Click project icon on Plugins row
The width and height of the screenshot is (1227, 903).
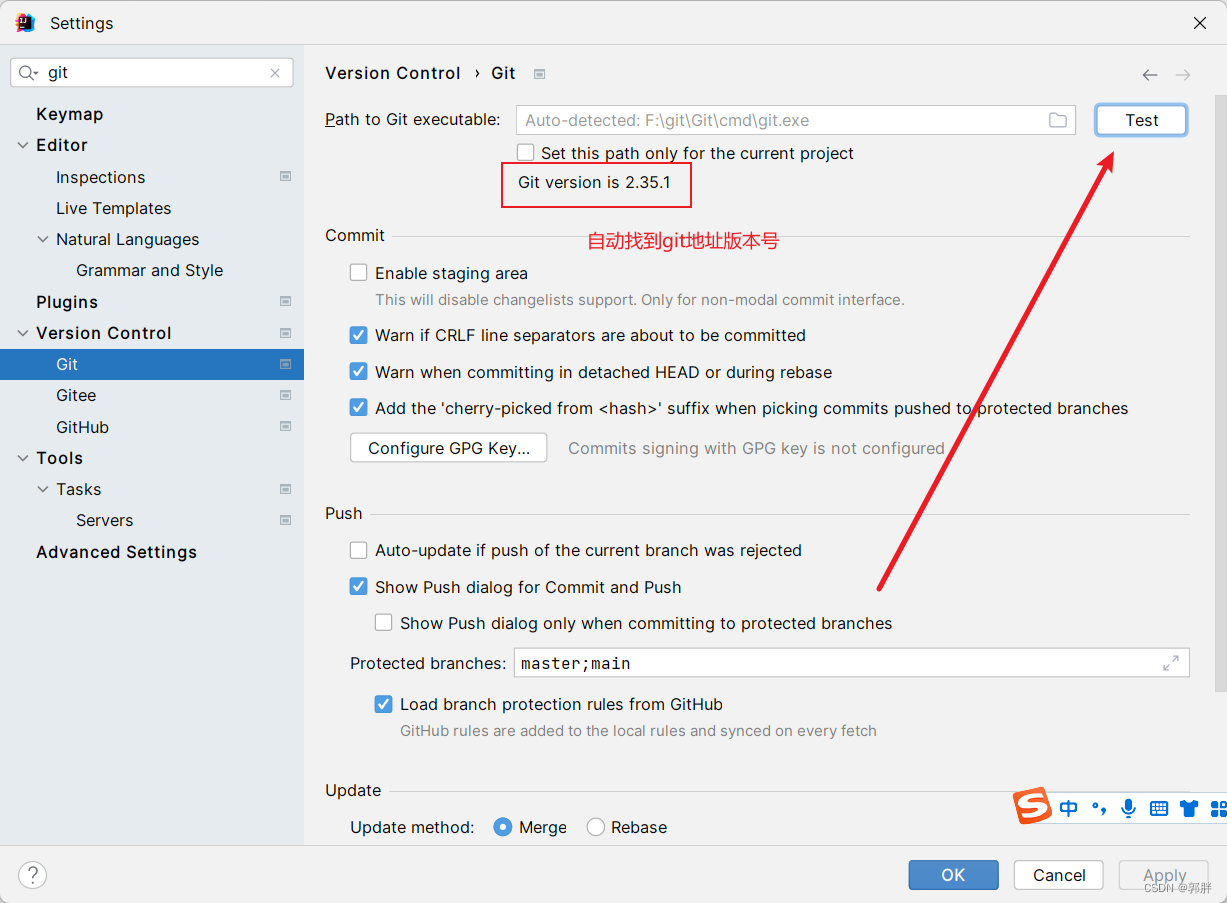click(x=286, y=302)
